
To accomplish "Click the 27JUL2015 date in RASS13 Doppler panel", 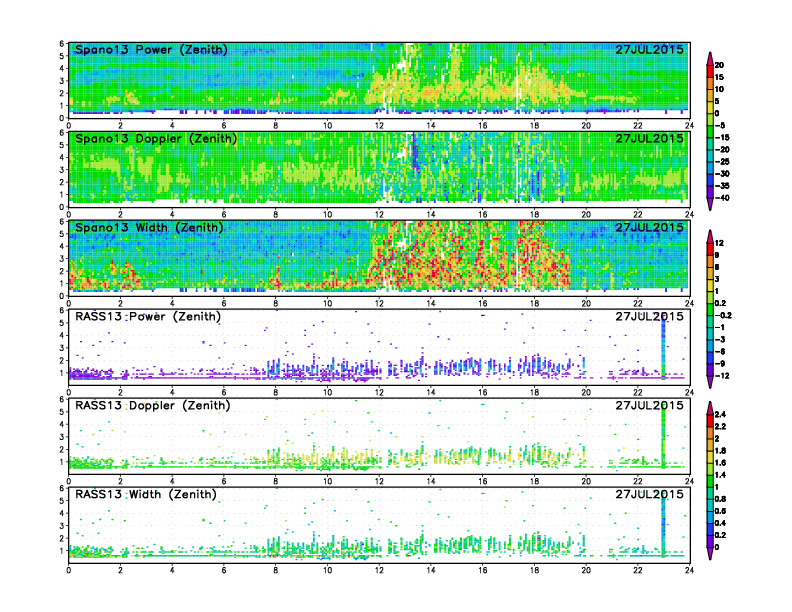I will pyautogui.click(x=649, y=405).
